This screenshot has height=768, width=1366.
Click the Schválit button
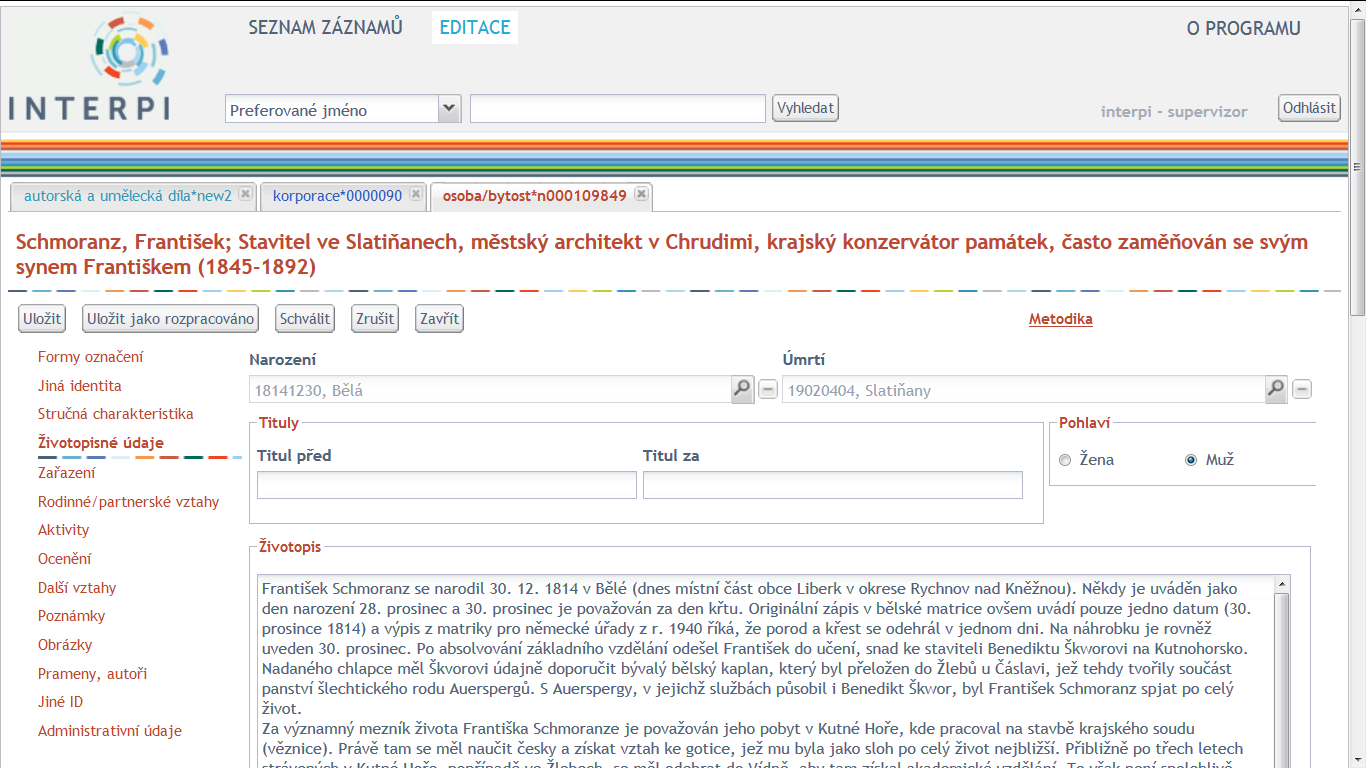click(x=305, y=319)
